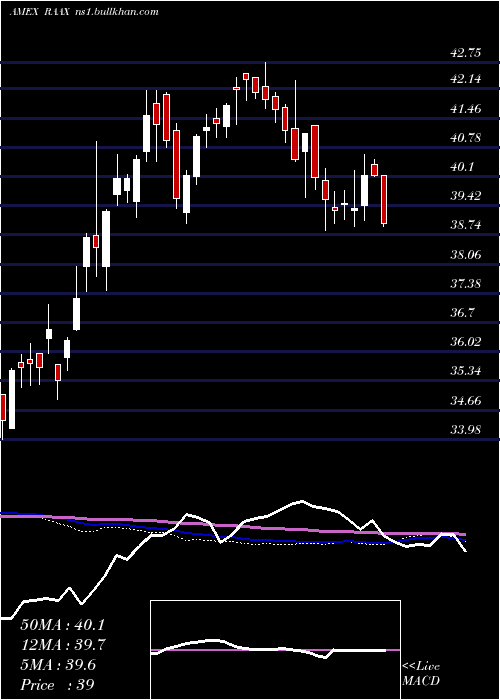Click the 33.98 price axis label
This screenshot has width=500, height=700.
pos(466,430)
